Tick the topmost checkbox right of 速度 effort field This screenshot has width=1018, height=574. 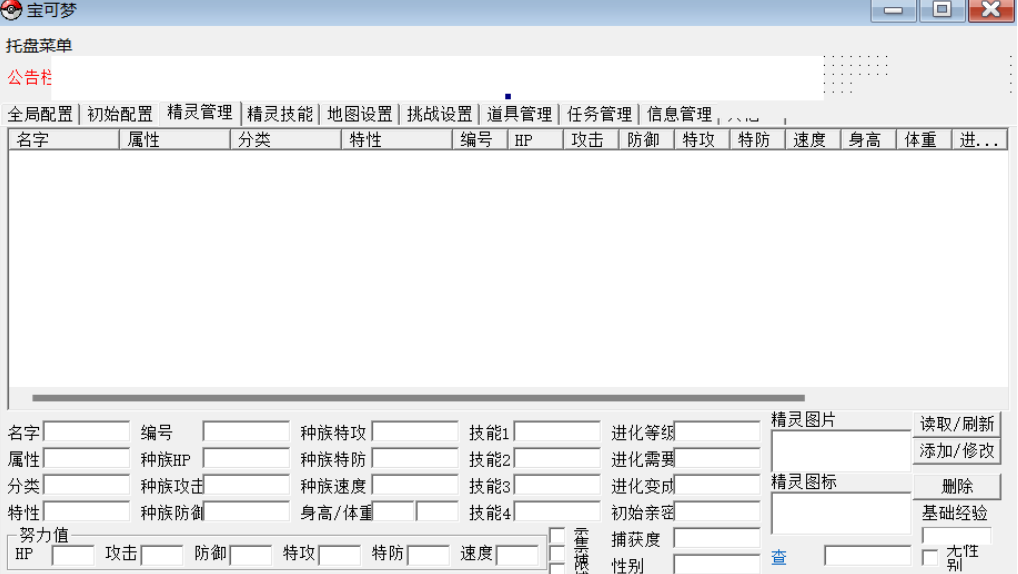557,536
